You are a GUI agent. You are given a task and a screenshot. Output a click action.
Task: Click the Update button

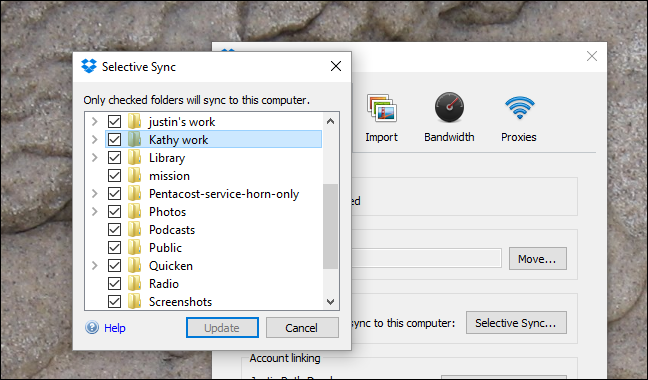pyautogui.click(x=222, y=328)
